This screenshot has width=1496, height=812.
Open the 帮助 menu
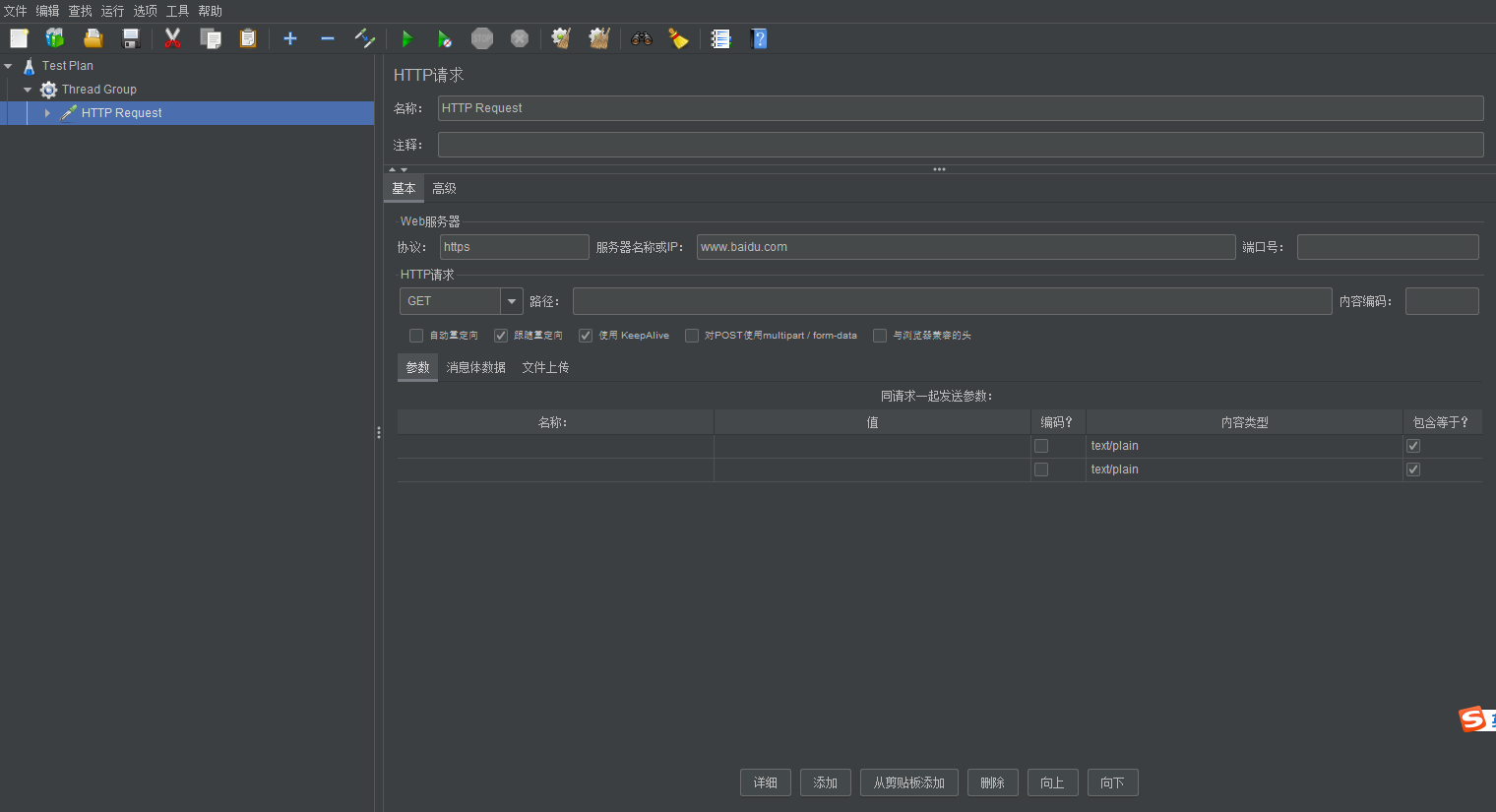click(x=211, y=11)
